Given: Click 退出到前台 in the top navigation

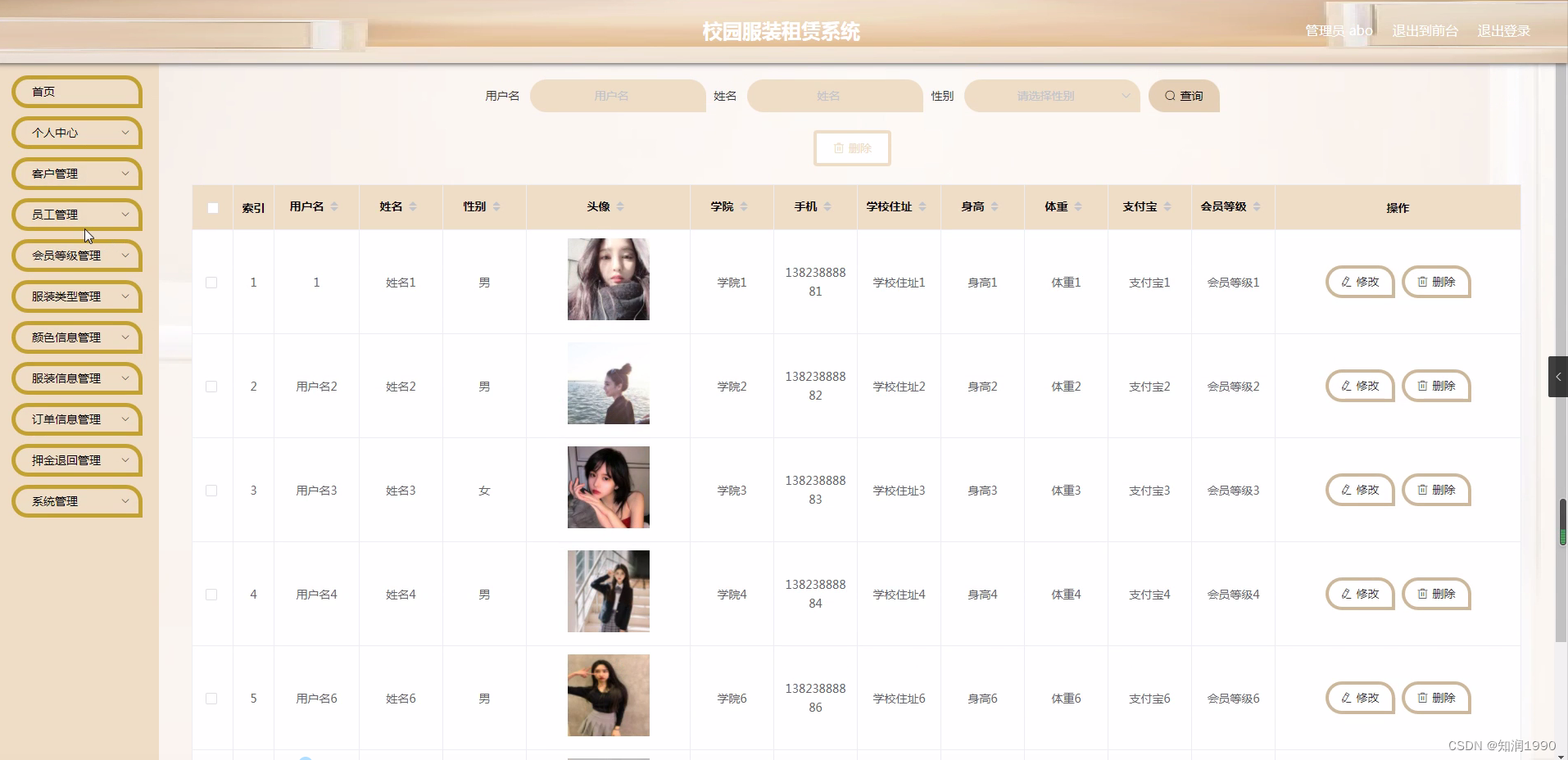Looking at the screenshot, I should coord(1424,30).
